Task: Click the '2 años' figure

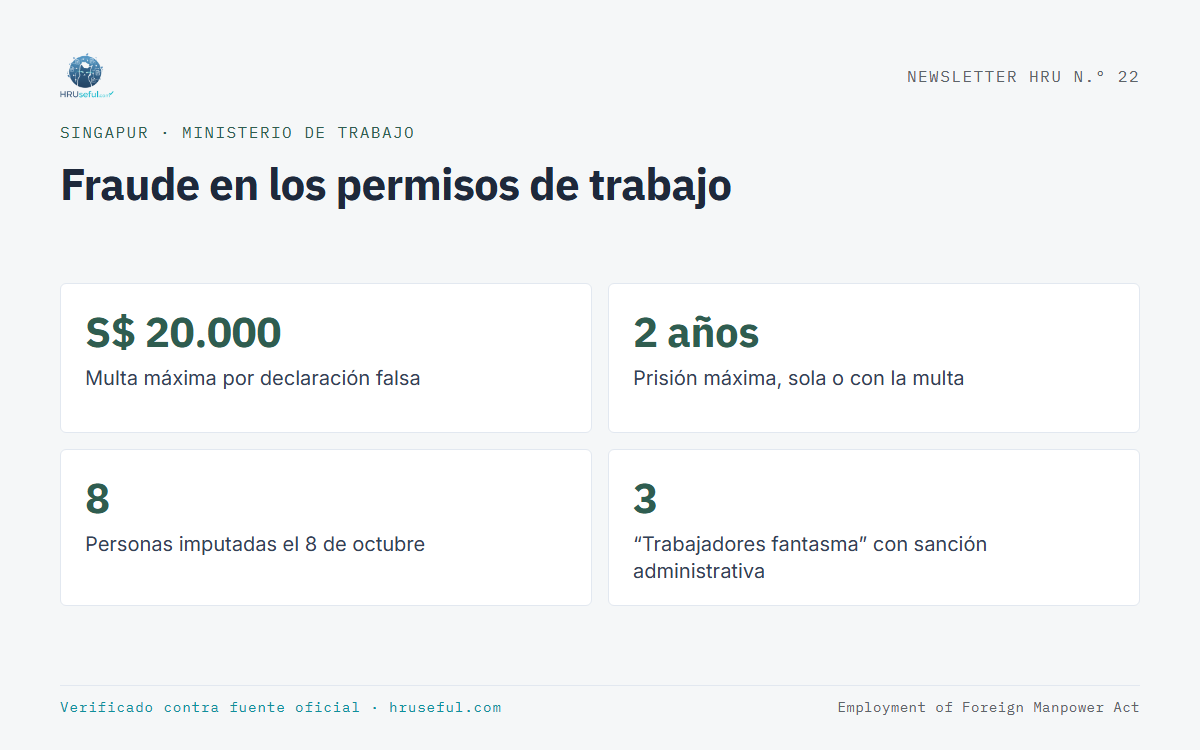Action: [696, 333]
